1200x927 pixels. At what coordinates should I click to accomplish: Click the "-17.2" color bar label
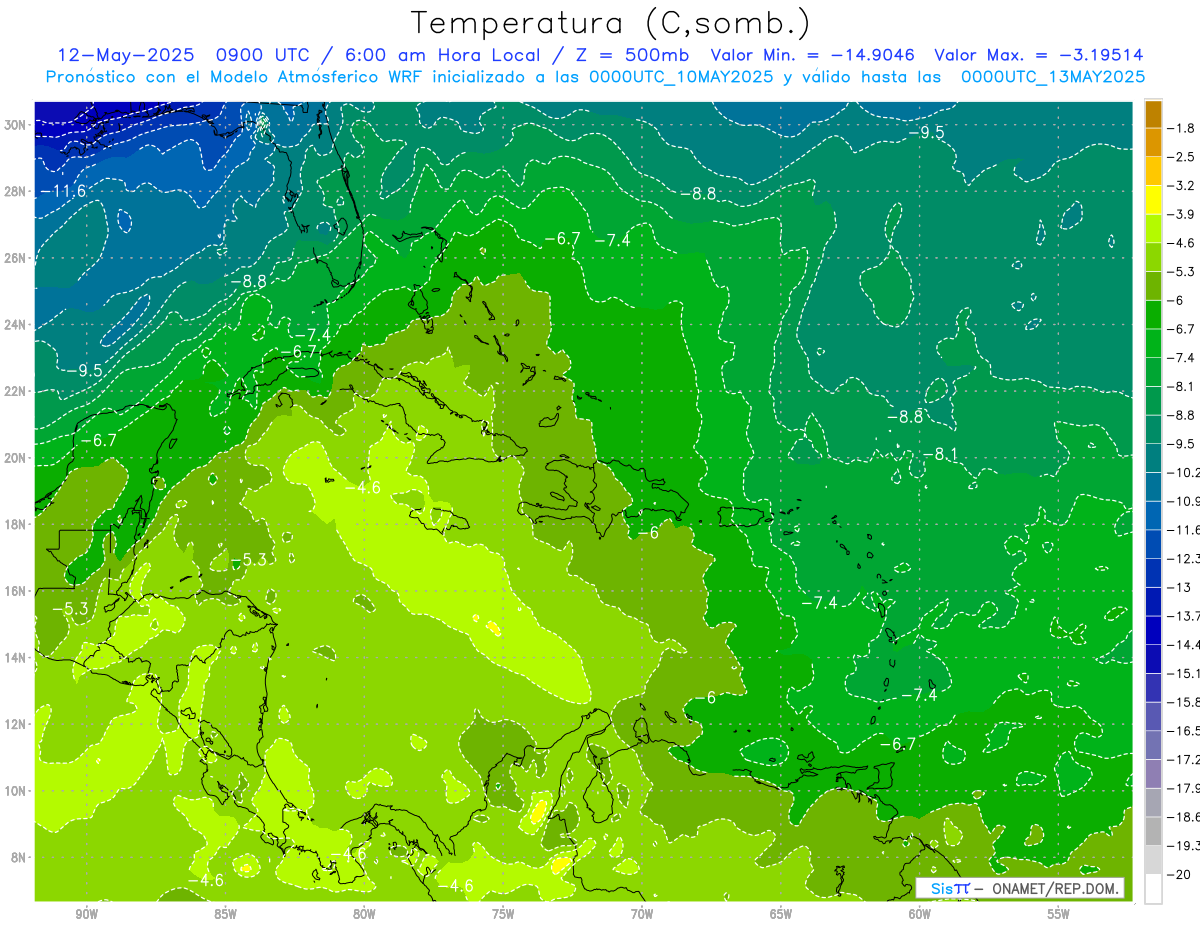(x=1185, y=760)
